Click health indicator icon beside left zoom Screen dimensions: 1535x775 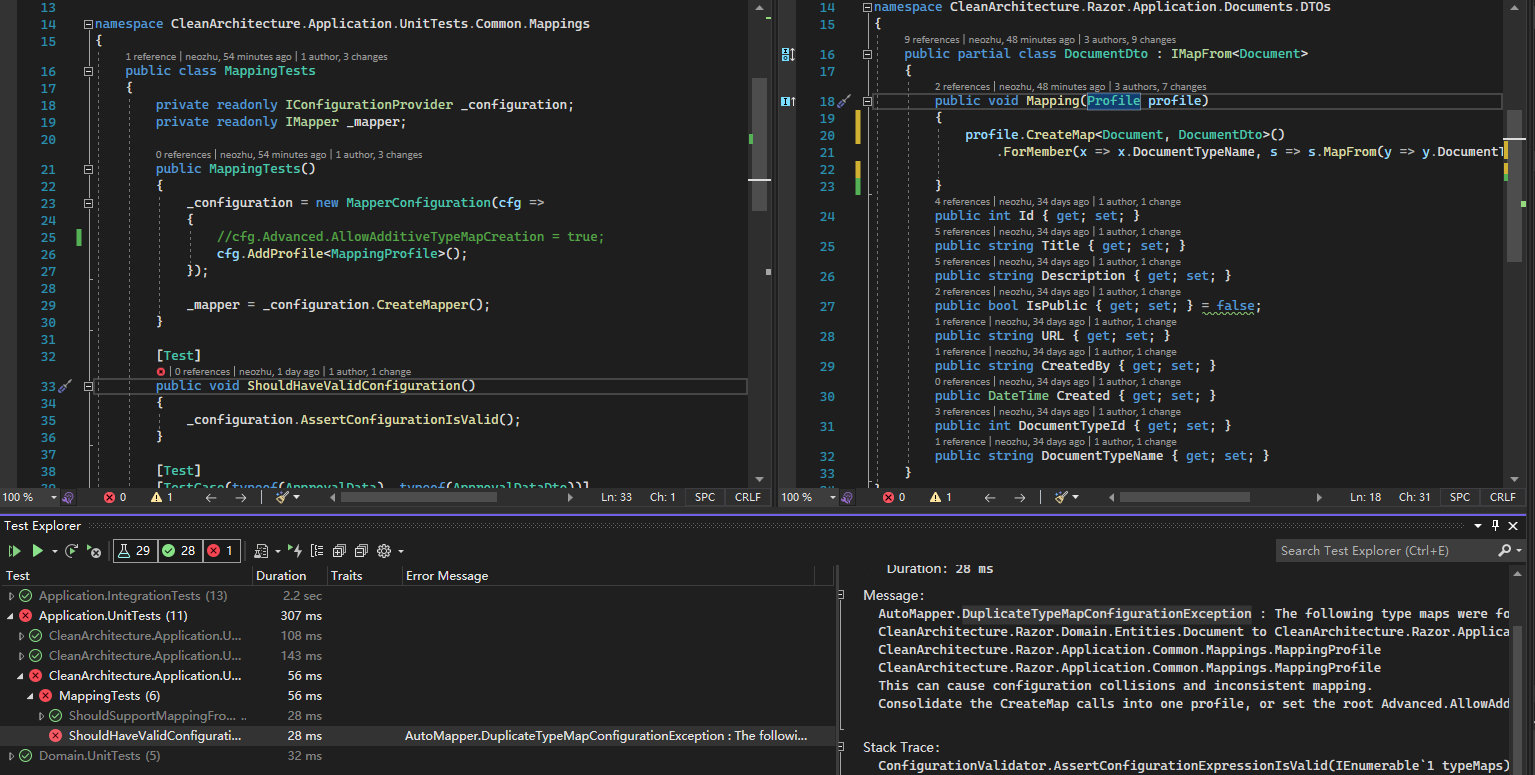[68, 497]
